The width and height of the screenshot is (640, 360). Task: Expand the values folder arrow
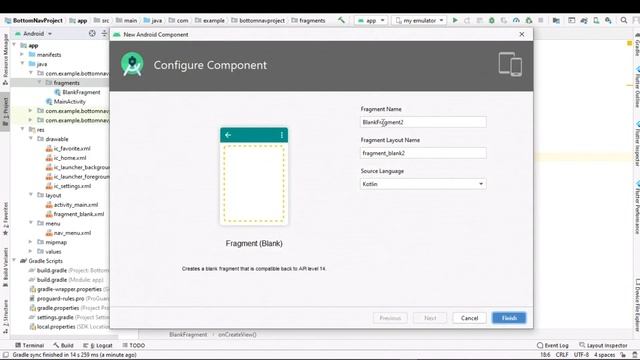(x=31, y=251)
